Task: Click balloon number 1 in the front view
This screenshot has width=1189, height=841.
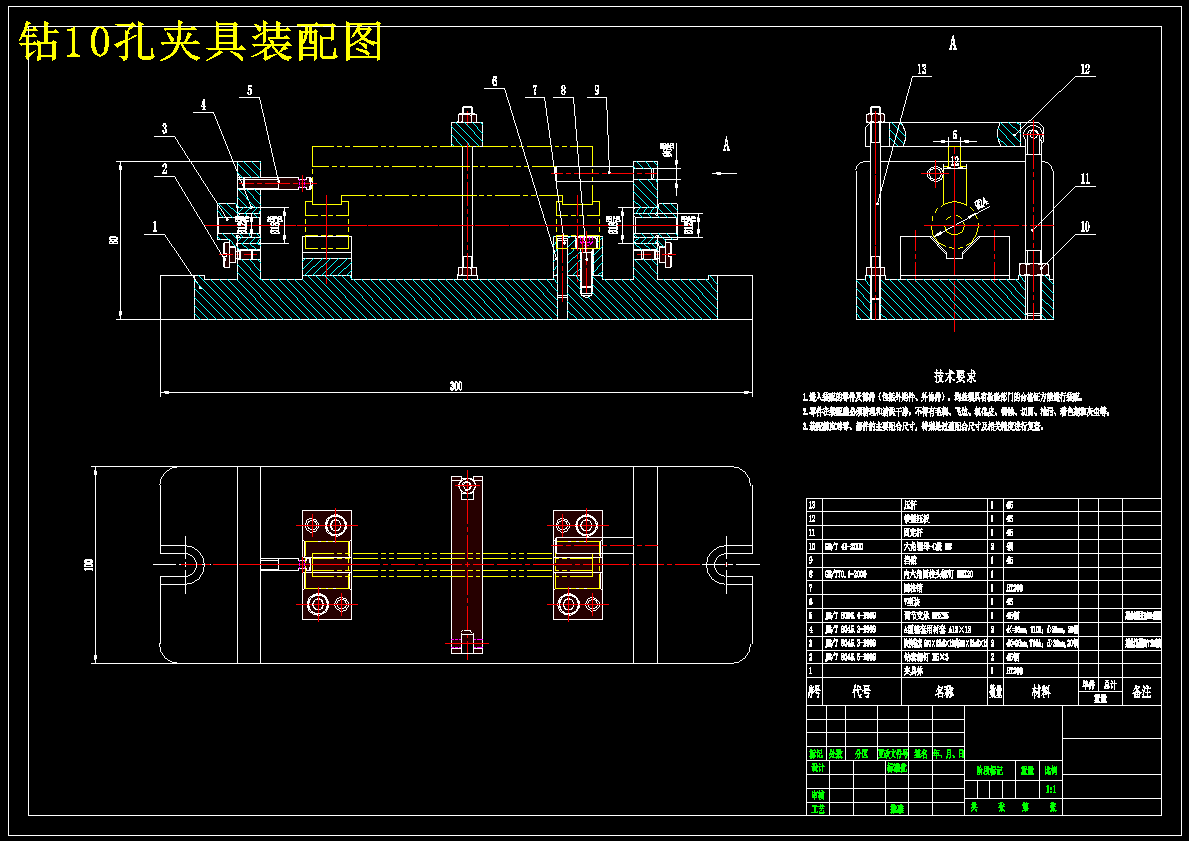Action: [x=155, y=226]
